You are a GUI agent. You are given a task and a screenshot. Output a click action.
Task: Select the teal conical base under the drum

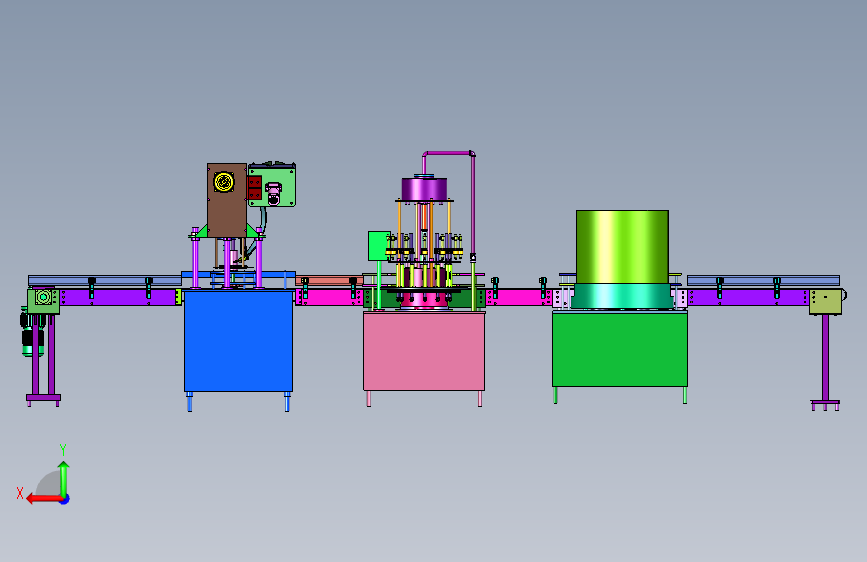pos(622,296)
